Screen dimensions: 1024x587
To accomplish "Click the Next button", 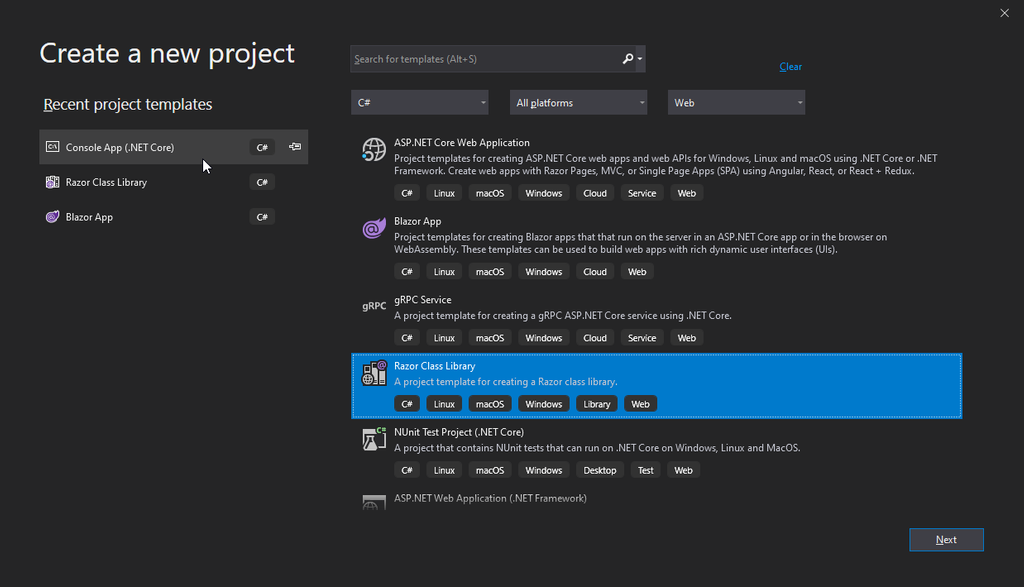I will (946, 539).
